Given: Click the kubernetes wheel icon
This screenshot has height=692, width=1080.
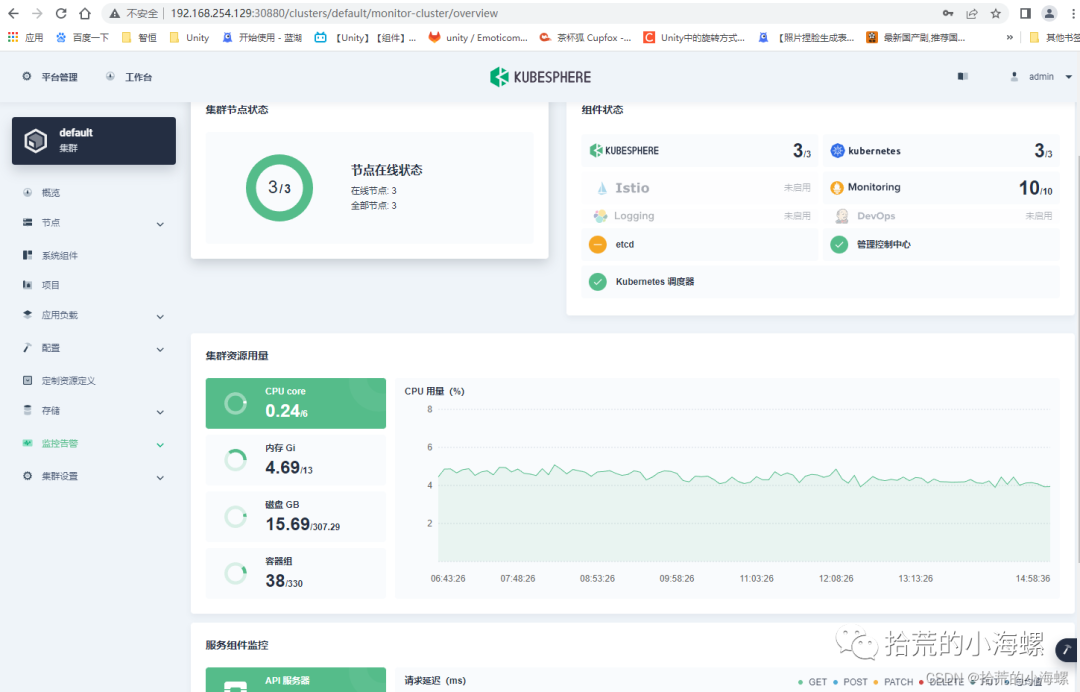Looking at the screenshot, I should 838,151.
